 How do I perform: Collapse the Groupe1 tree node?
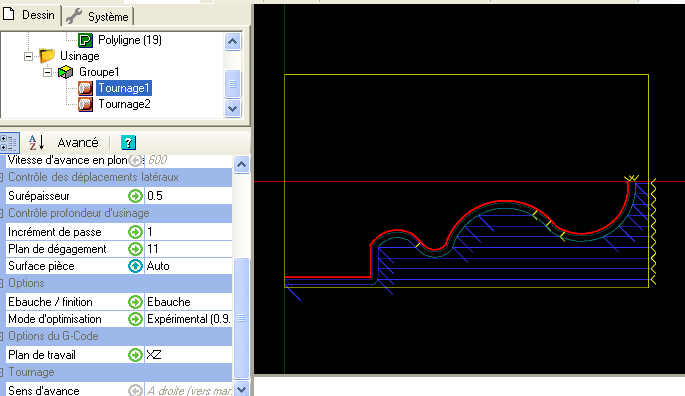click(48, 72)
